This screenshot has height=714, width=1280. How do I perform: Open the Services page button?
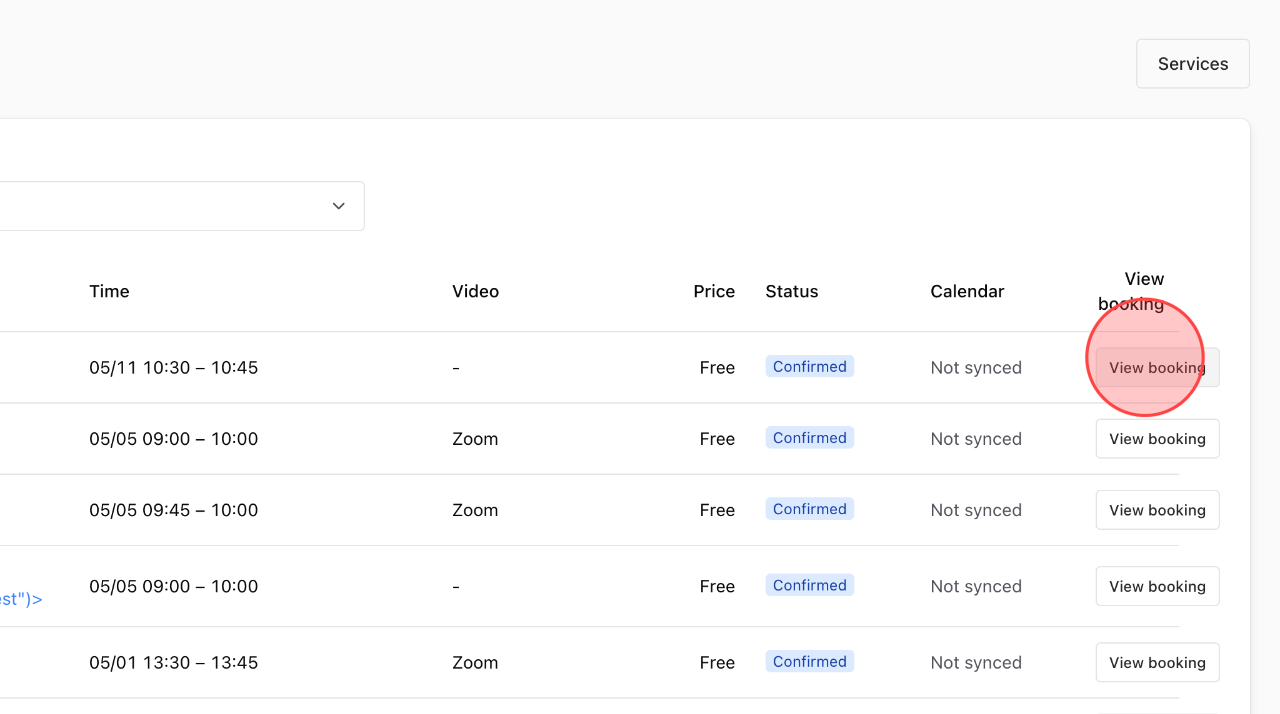(1193, 64)
